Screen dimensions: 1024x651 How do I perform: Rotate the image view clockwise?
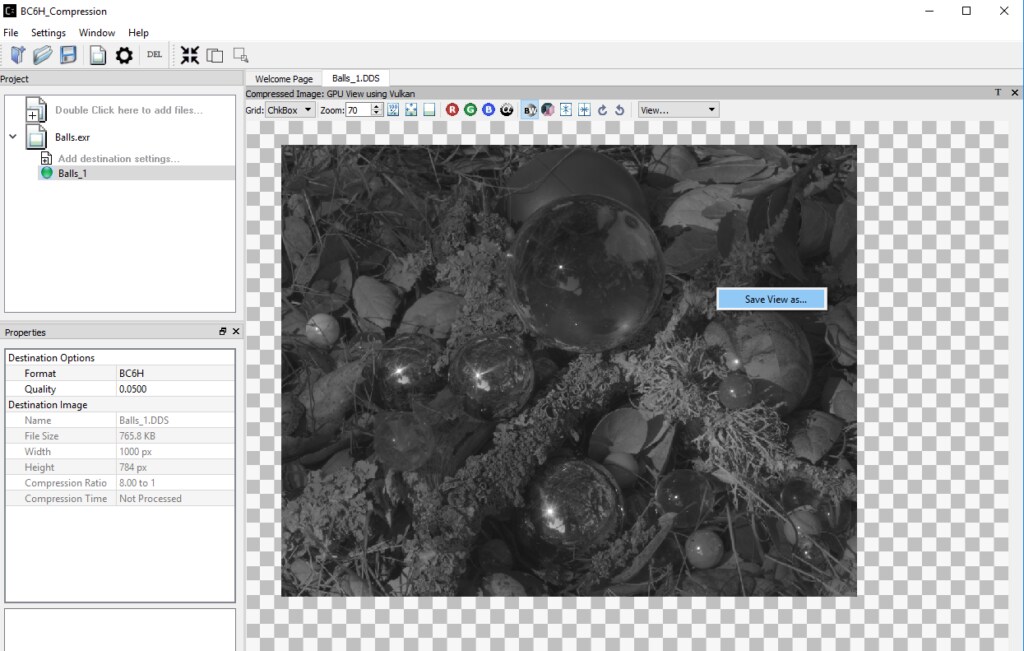coord(602,110)
